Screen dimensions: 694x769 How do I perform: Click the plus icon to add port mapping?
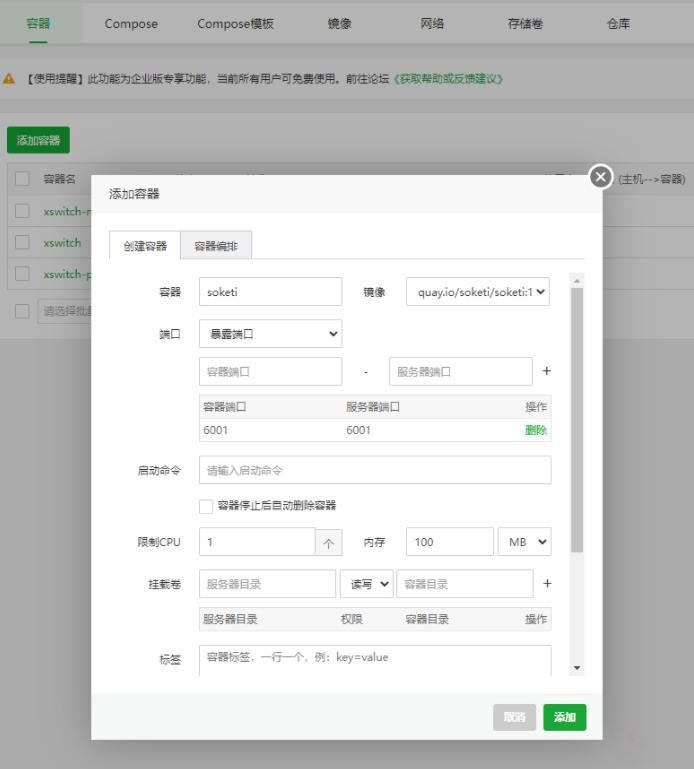pos(546,371)
